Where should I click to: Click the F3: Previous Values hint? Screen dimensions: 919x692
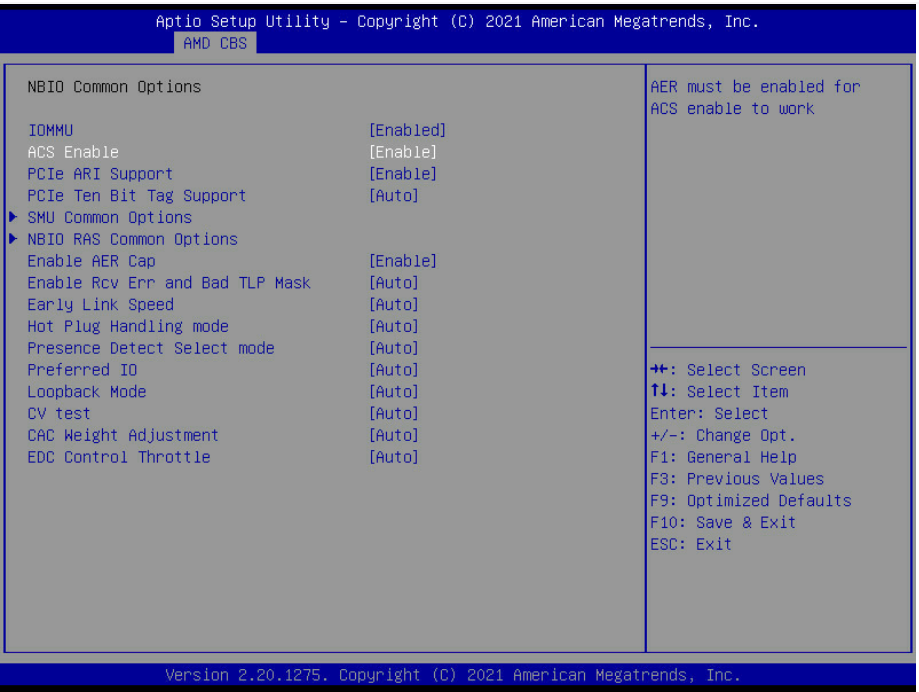(x=737, y=479)
